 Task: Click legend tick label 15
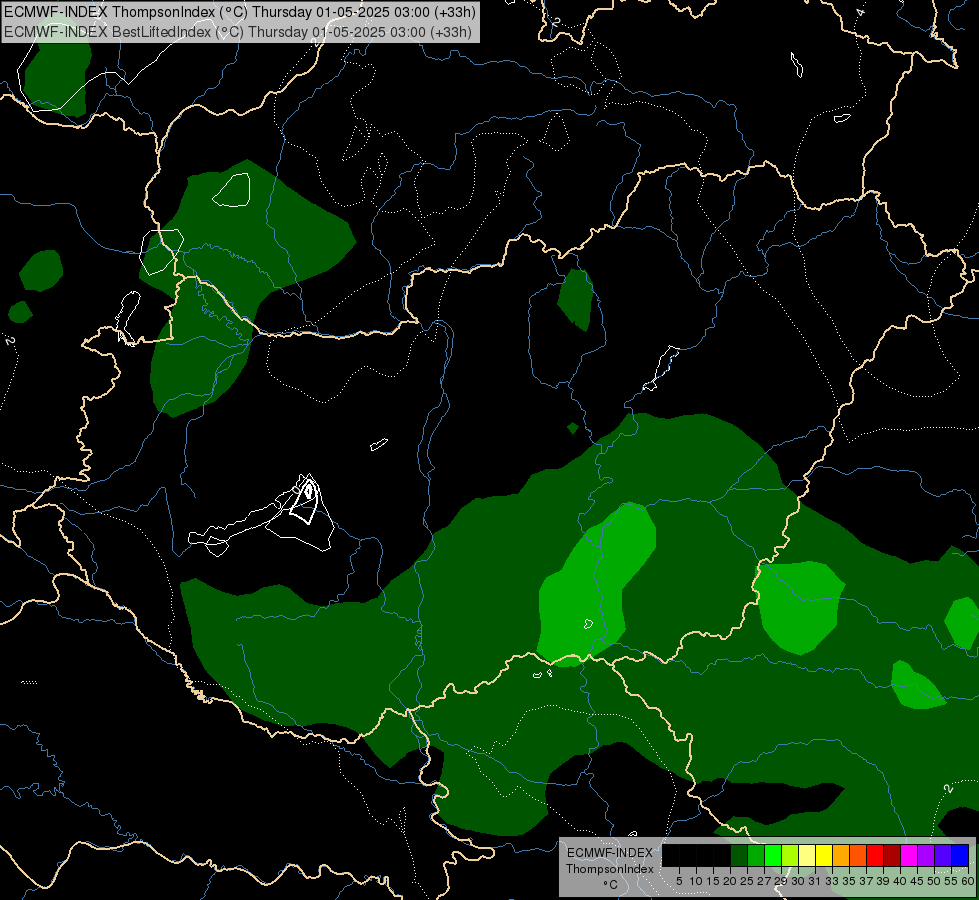pyautogui.click(x=713, y=881)
